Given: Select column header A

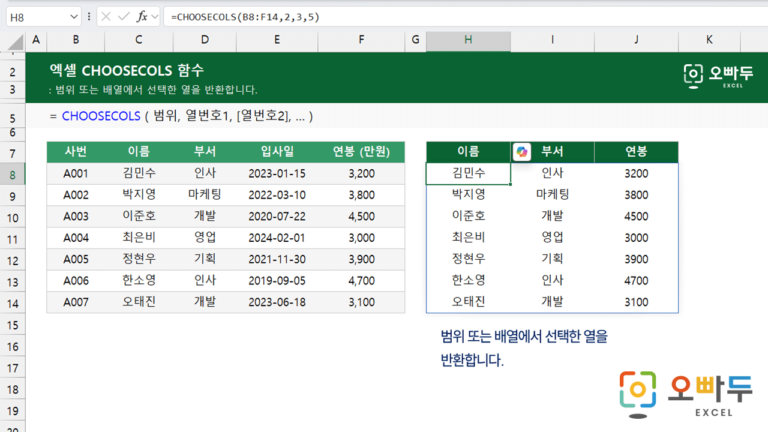Looking at the screenshot, I should (x=36, y=40).
